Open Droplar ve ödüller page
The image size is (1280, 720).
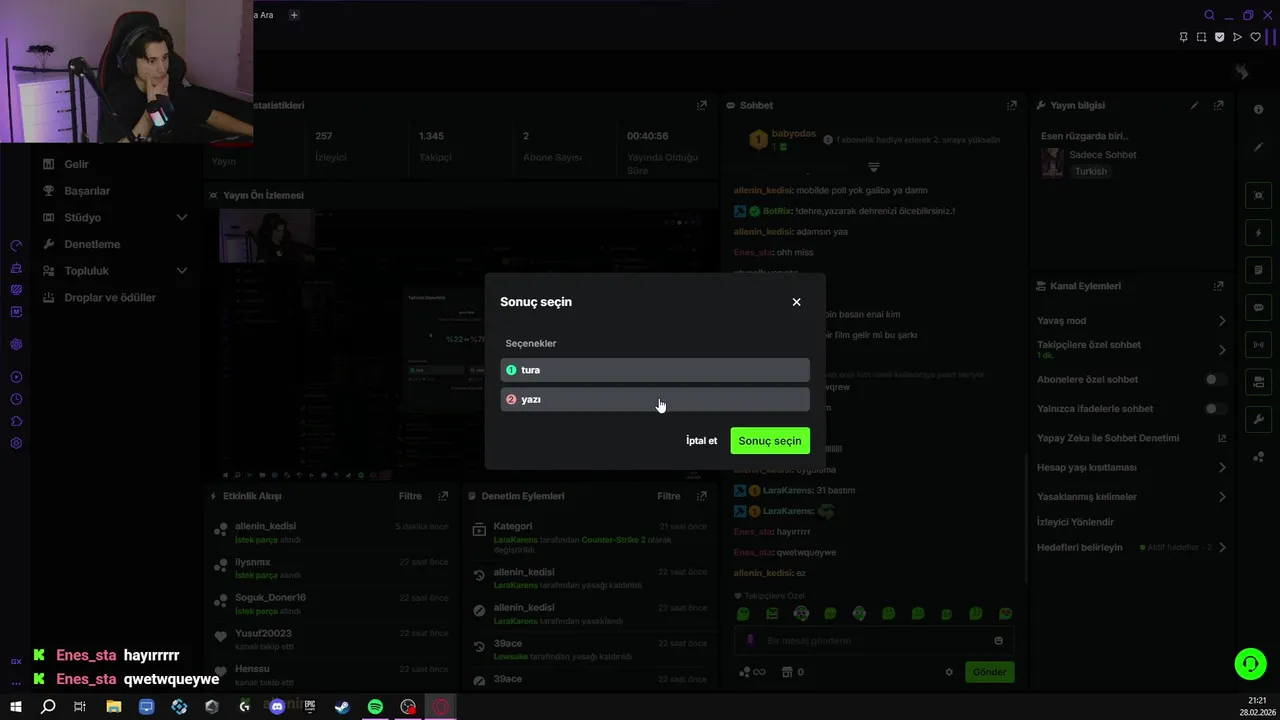click(x=110, y=298)
